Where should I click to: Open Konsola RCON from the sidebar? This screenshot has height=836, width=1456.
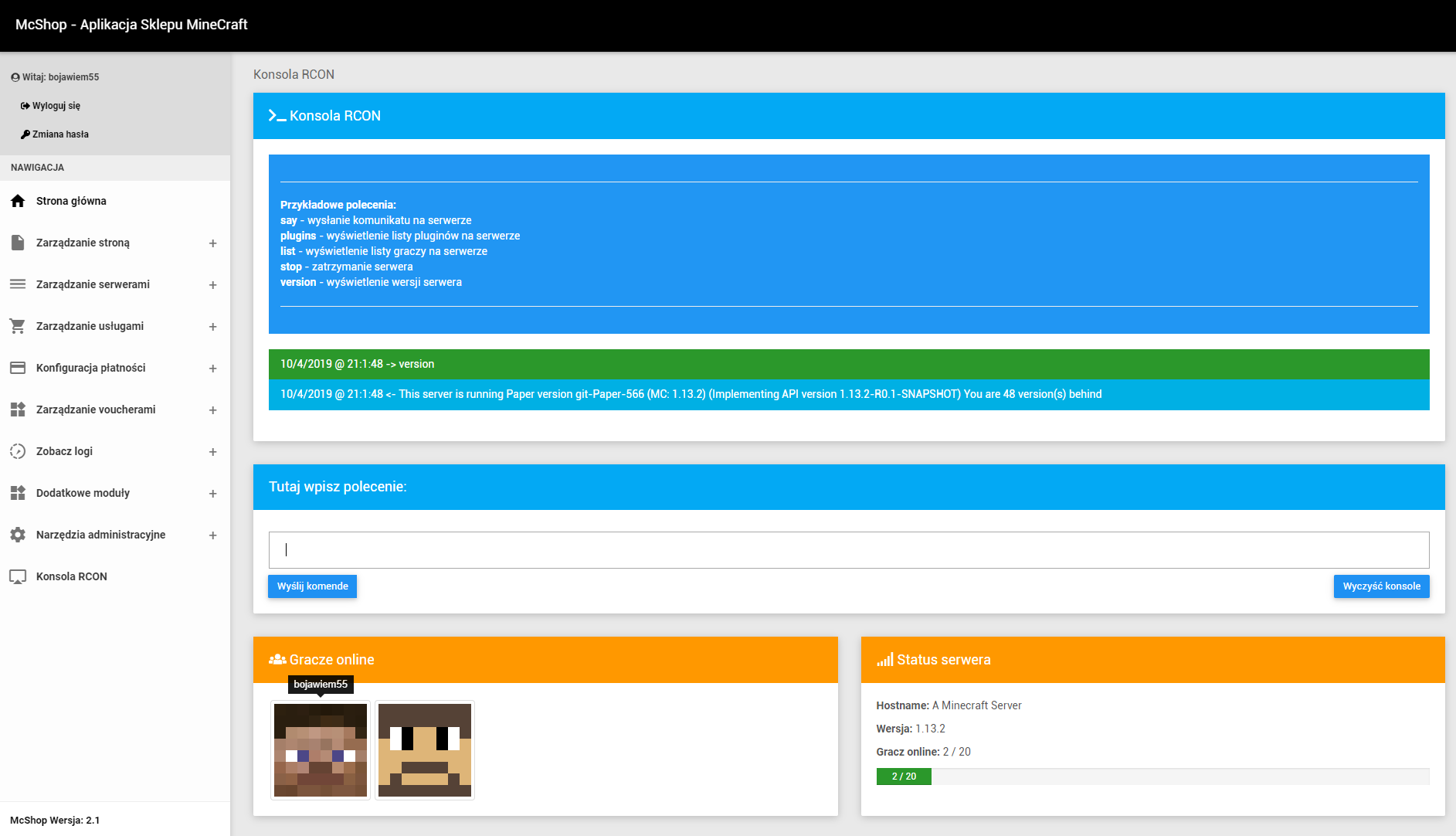[x=71, y=576]
